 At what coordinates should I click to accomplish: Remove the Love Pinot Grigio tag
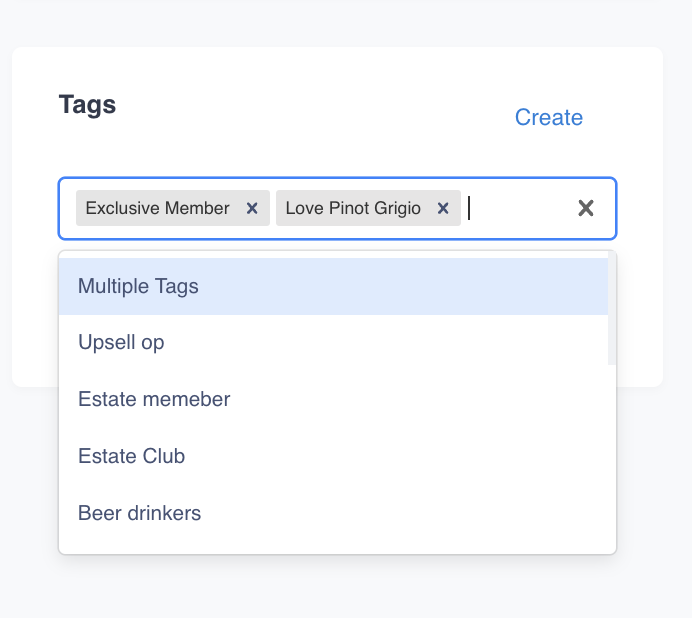click(x=443, y=208)
